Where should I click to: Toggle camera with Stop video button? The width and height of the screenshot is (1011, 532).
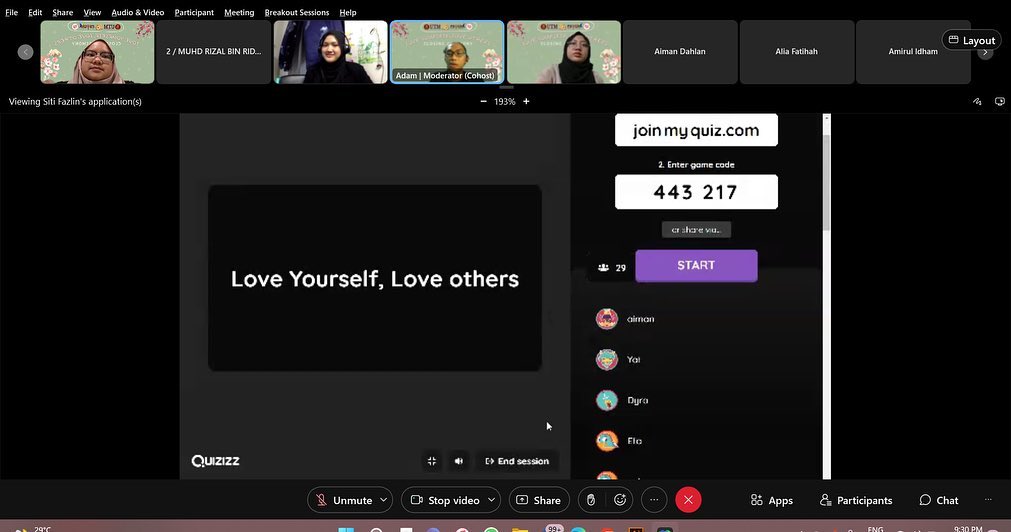click(x=444, y=500)
